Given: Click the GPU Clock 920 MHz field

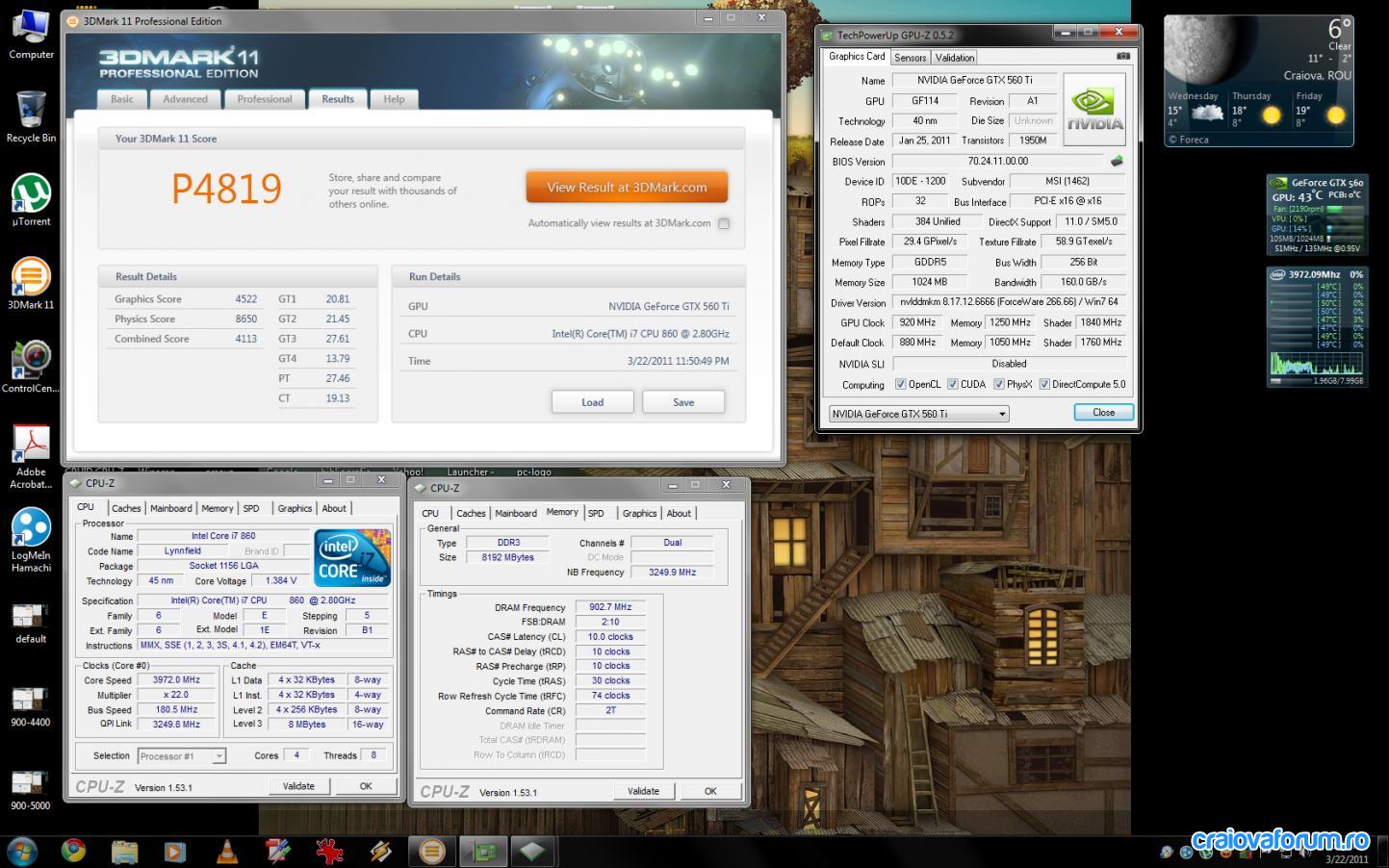Looking at the screenshot, I should 917,322.
